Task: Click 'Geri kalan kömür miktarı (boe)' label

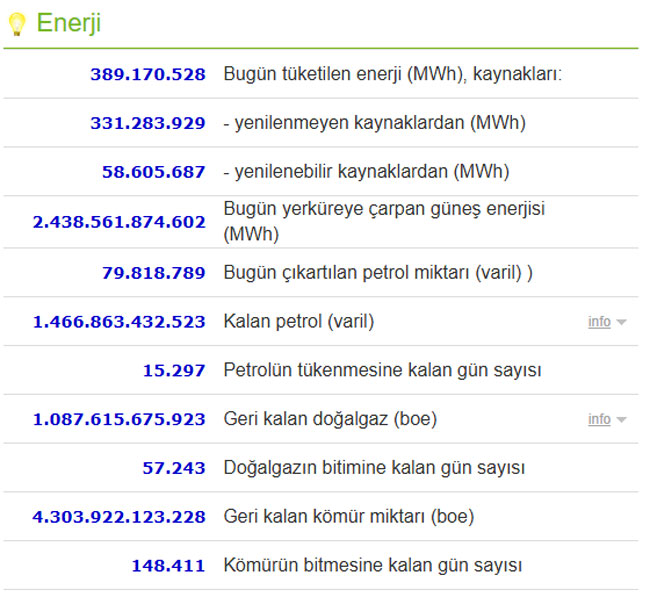Action: pos(348,517)
